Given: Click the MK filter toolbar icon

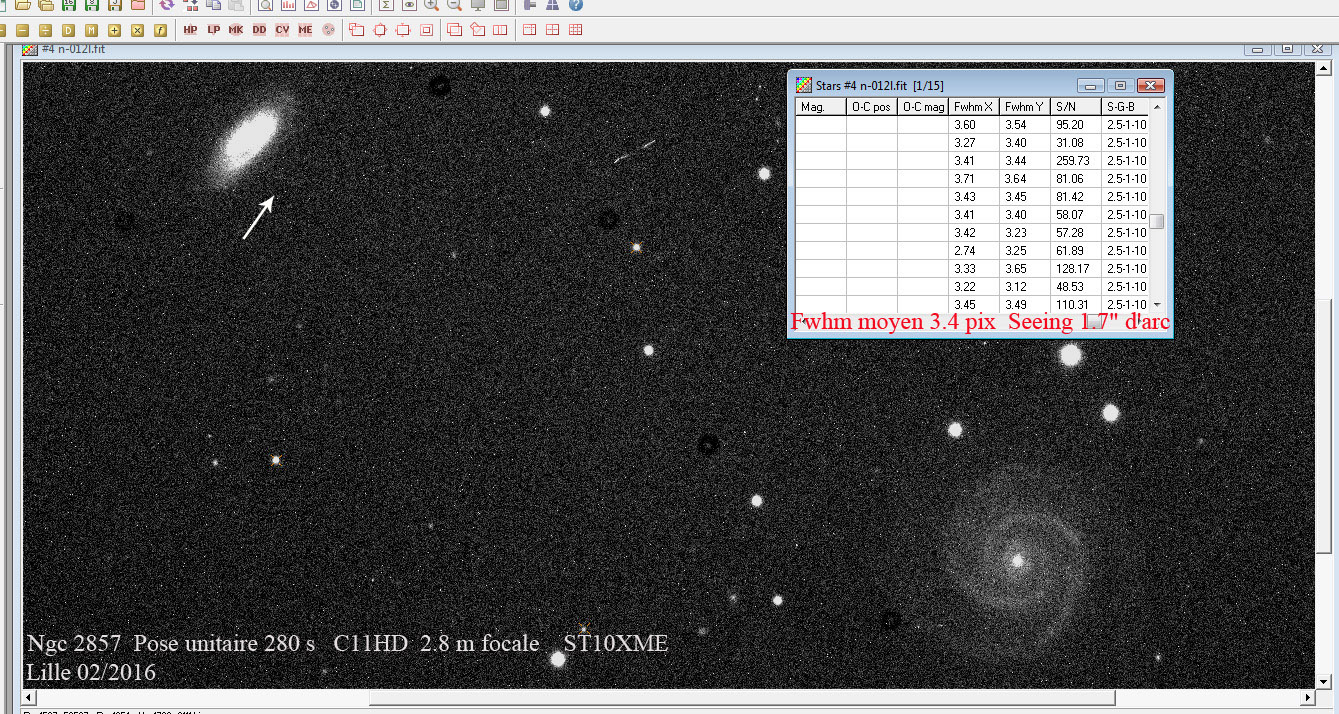Looking at the screenshot, I should (x=236, y=30).
